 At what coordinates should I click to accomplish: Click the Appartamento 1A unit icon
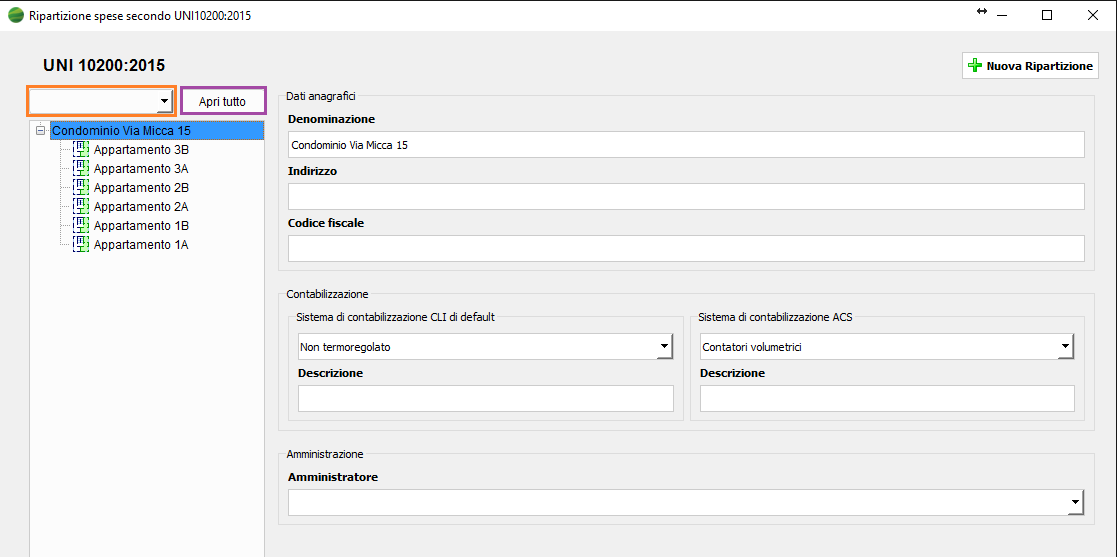pos(81,244)
